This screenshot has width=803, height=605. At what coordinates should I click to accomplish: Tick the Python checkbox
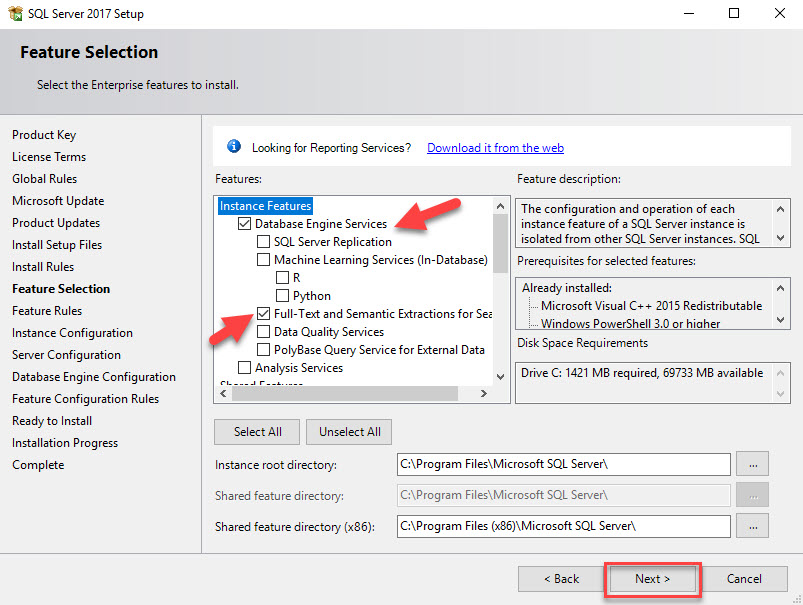(282, 296)
